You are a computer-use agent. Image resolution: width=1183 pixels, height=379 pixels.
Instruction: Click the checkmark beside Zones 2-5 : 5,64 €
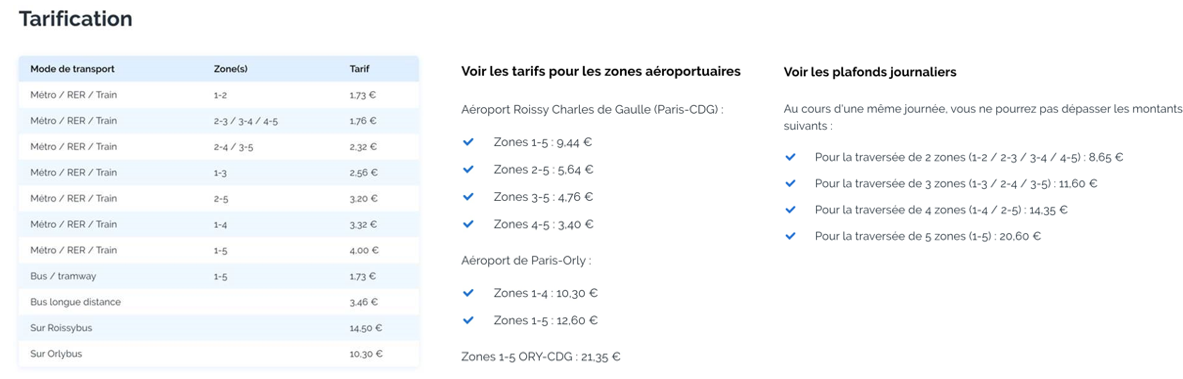click(x=468, y=169)
